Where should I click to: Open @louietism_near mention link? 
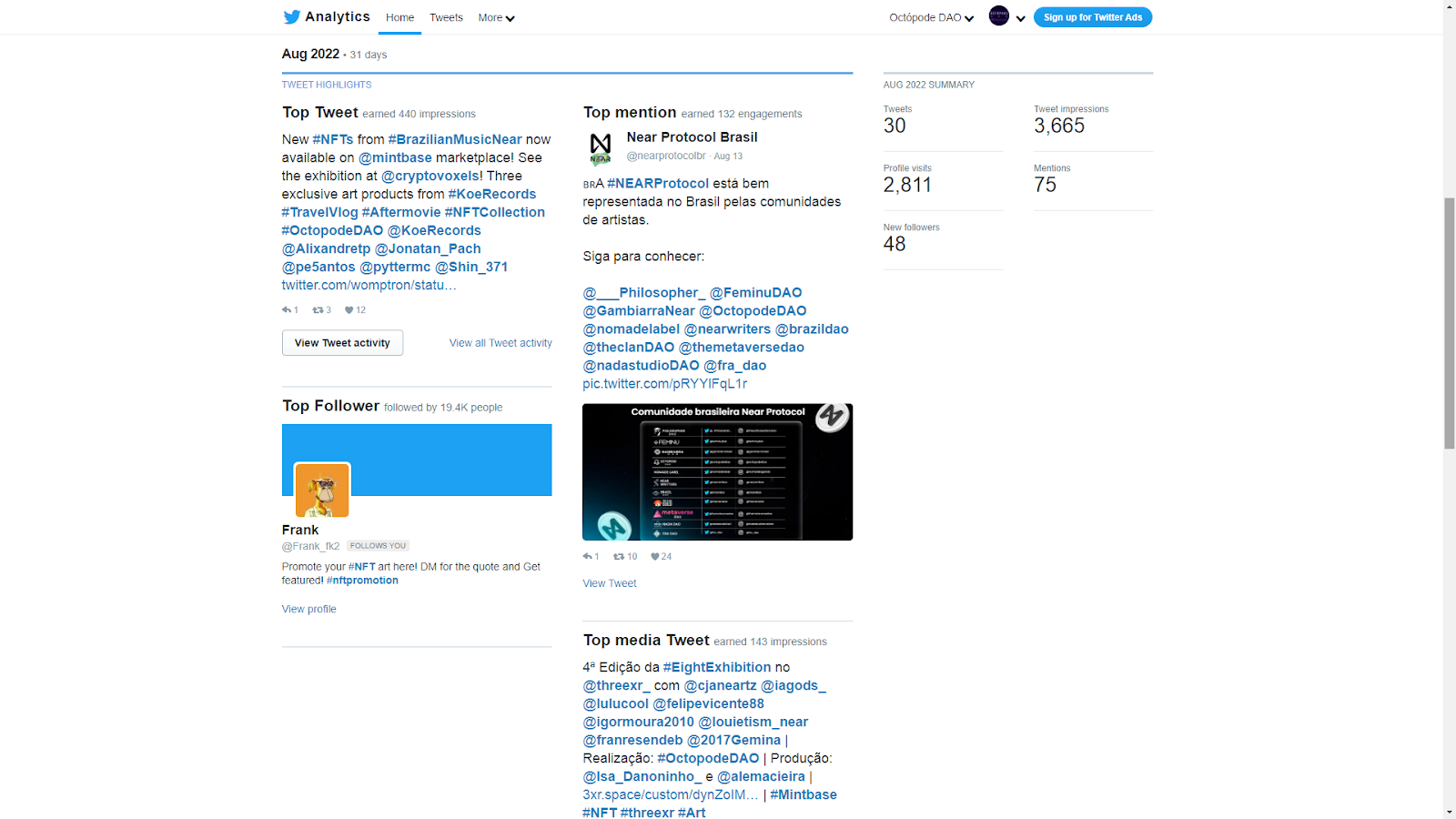[x=753, y=722]
